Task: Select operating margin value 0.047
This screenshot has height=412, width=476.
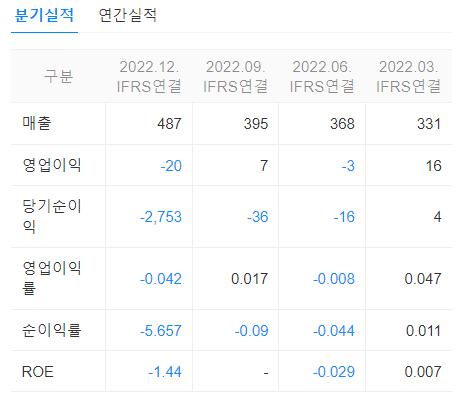Action: 423,279
